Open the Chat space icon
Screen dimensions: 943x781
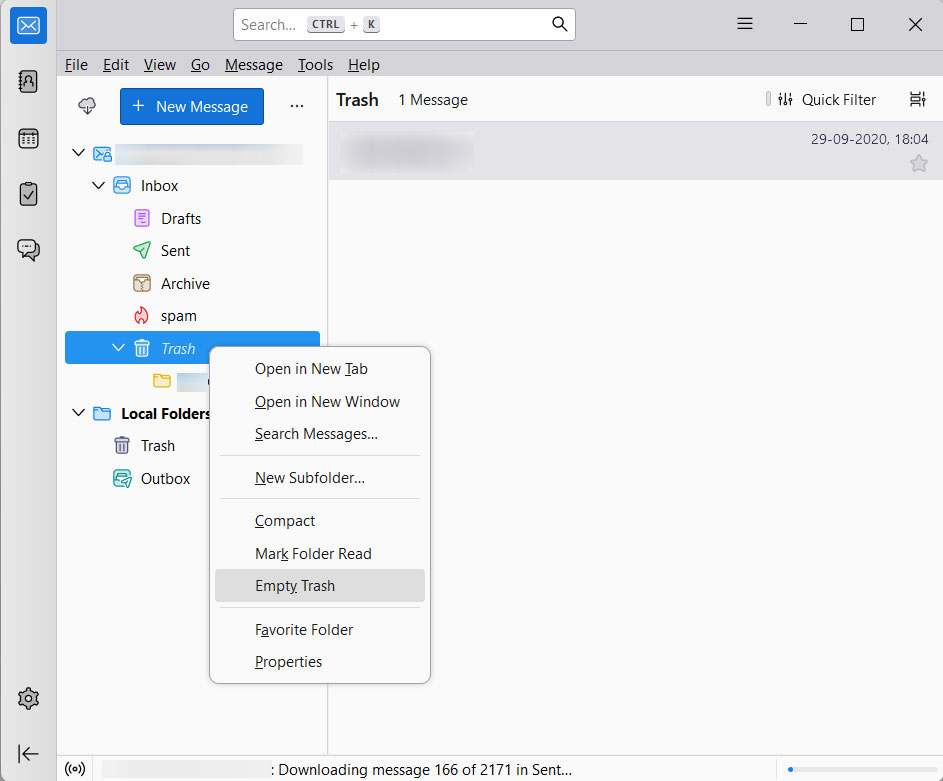point(28,250)
